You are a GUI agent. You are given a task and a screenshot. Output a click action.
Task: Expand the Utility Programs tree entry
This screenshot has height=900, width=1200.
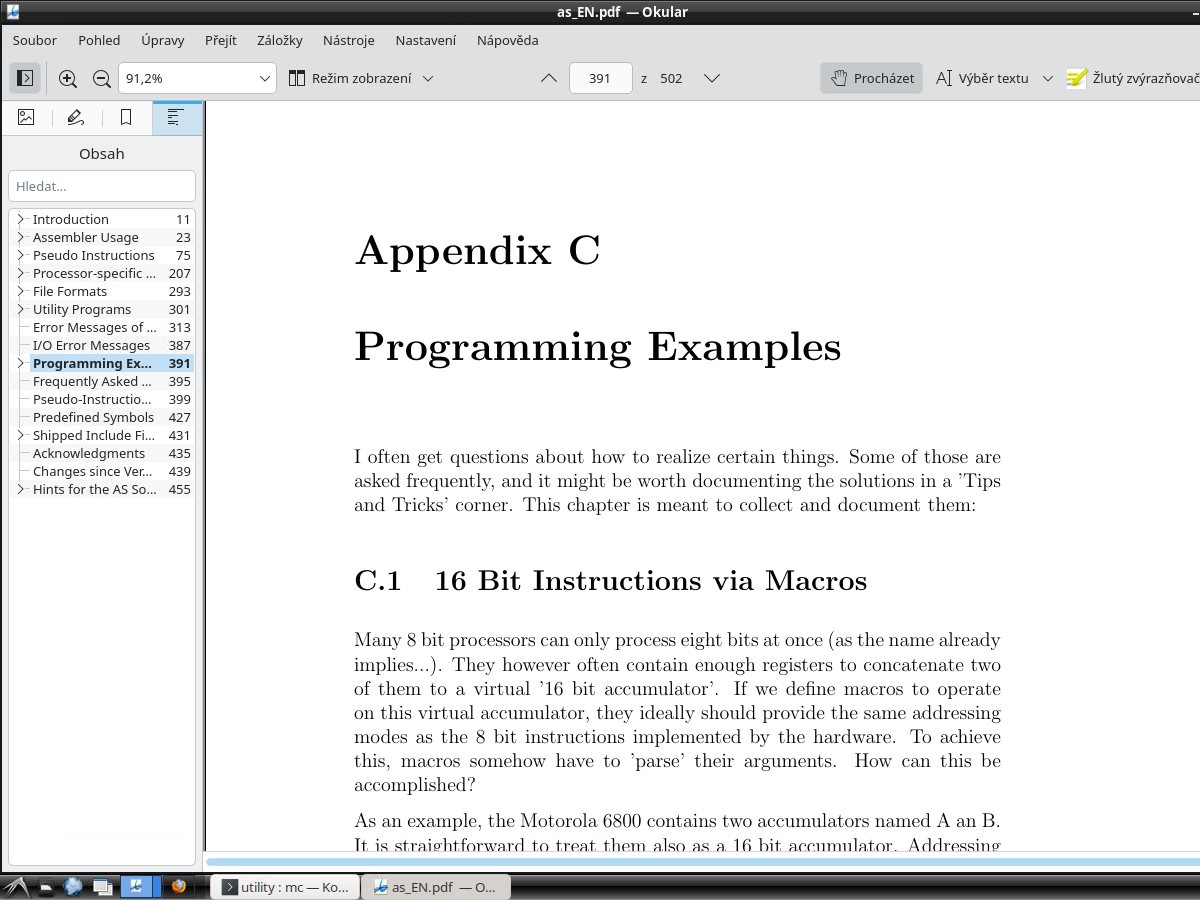pos(20,309)
